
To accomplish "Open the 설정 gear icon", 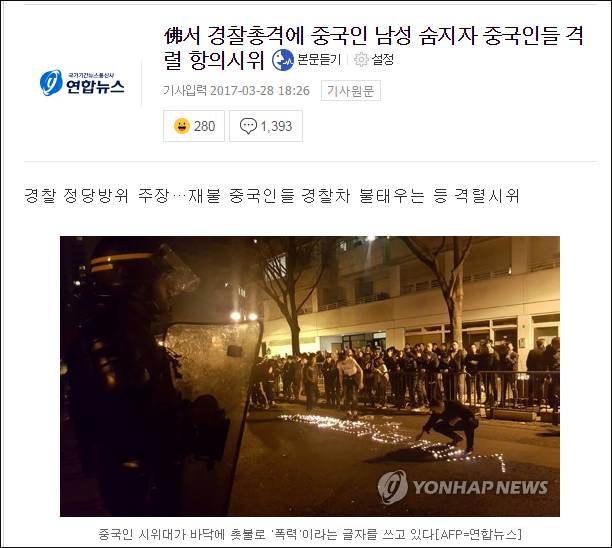I will click(361, 60).
